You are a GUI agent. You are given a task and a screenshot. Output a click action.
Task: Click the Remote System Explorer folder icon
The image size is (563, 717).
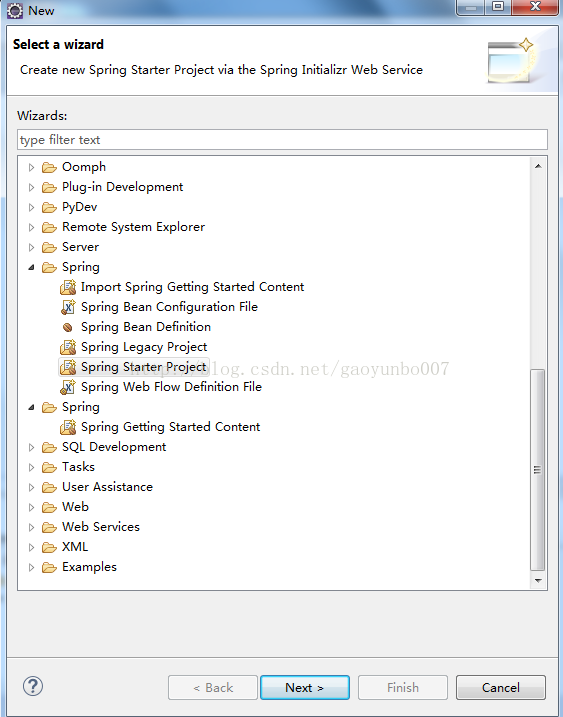(49, 227)
